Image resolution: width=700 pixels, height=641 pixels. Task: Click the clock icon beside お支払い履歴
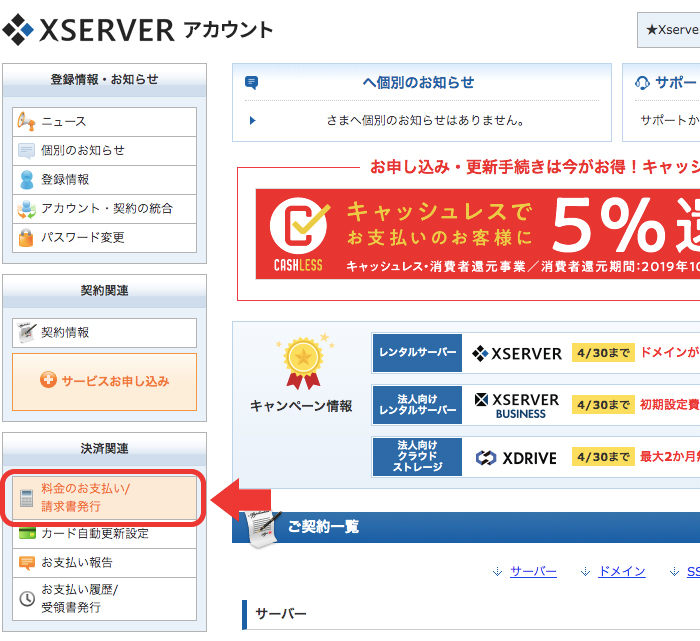click(27, 599)
